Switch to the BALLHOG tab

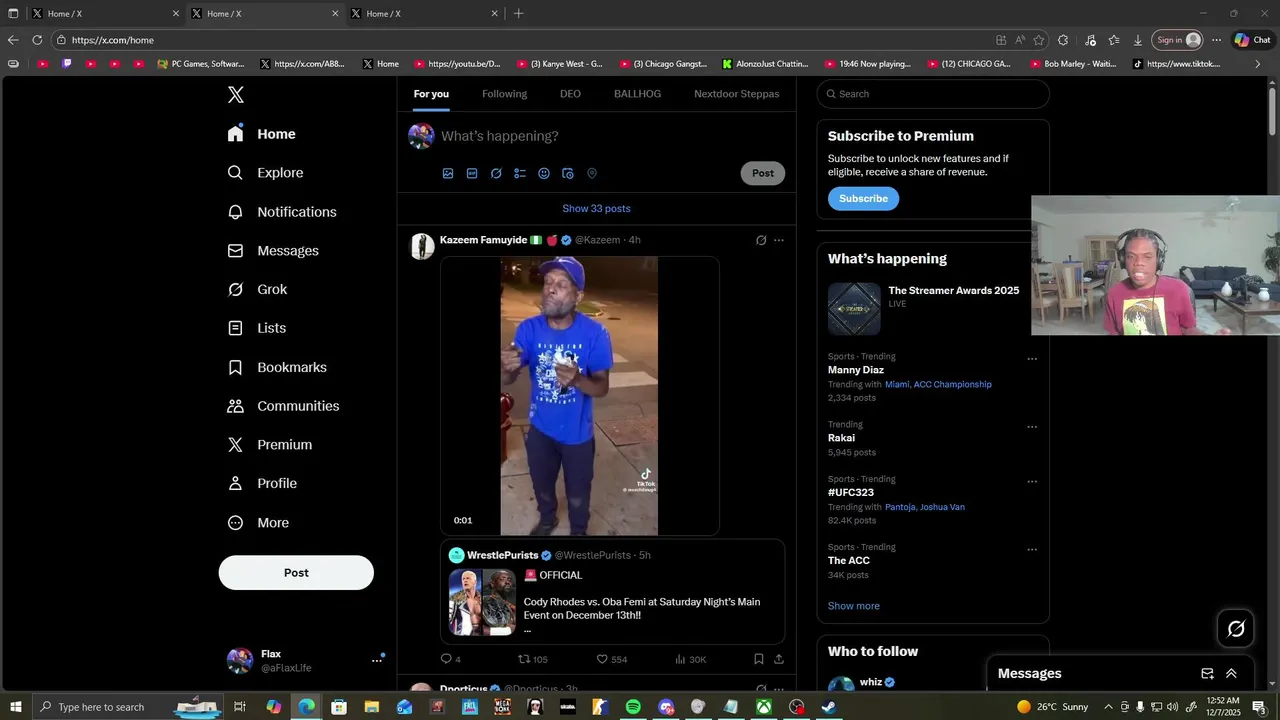pyautogui.click(x=637, y=94)
